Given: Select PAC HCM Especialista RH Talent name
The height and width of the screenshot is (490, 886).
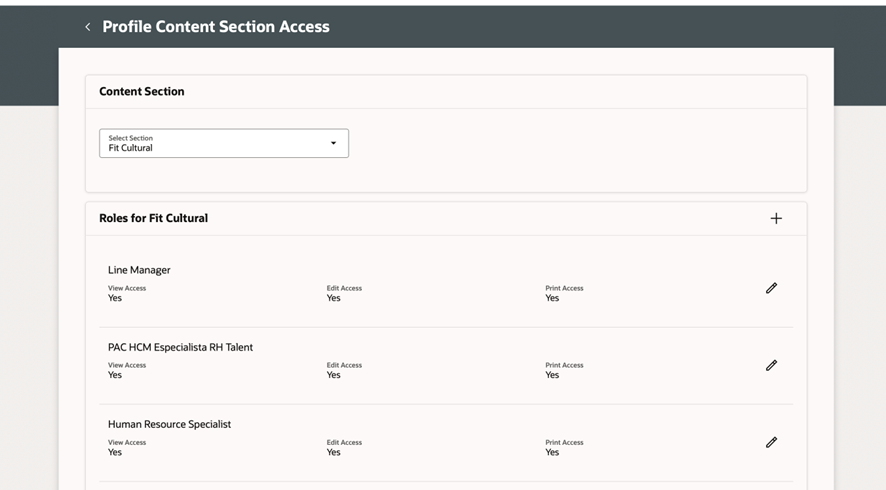Looking at the screenshot, I should pos(180,347).
